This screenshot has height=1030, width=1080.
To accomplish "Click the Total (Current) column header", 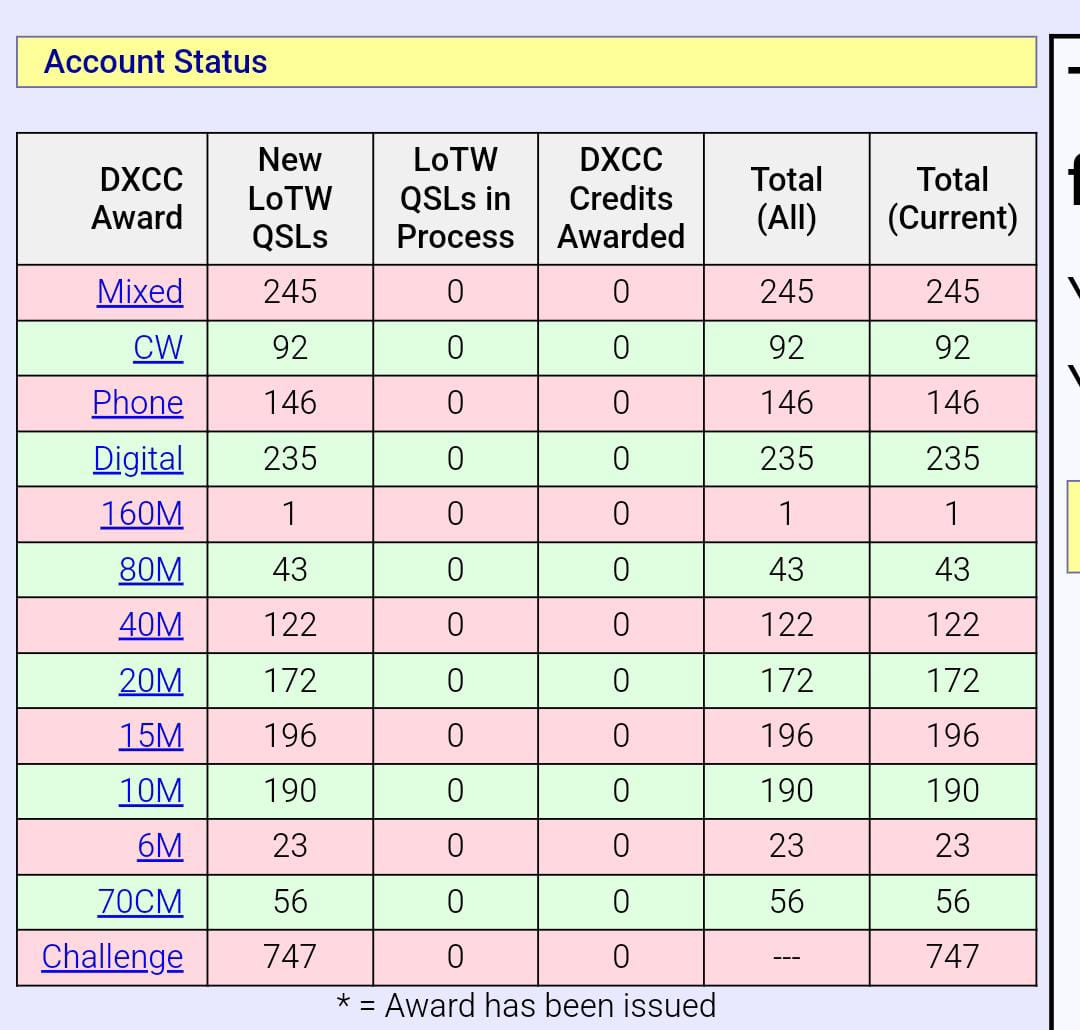I will [x=953, y=198].
